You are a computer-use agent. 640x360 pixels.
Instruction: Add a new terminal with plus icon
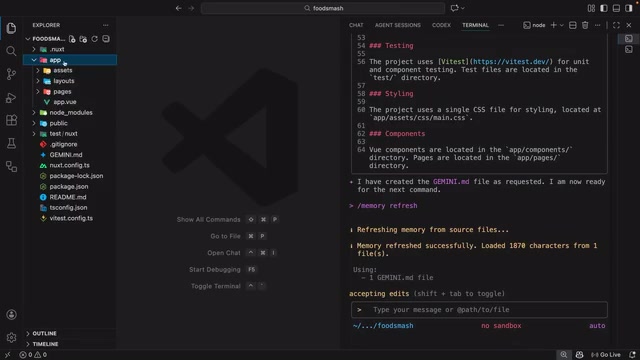point(553,25)
